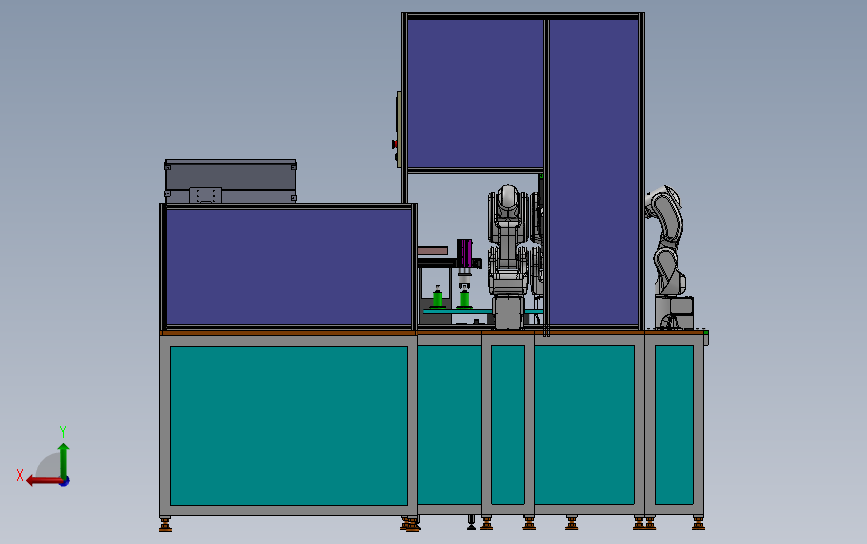Viewport: 867px width, 544px height.
Task: Select the robot arm inside the enclosure
Action: tap(508, 257)
